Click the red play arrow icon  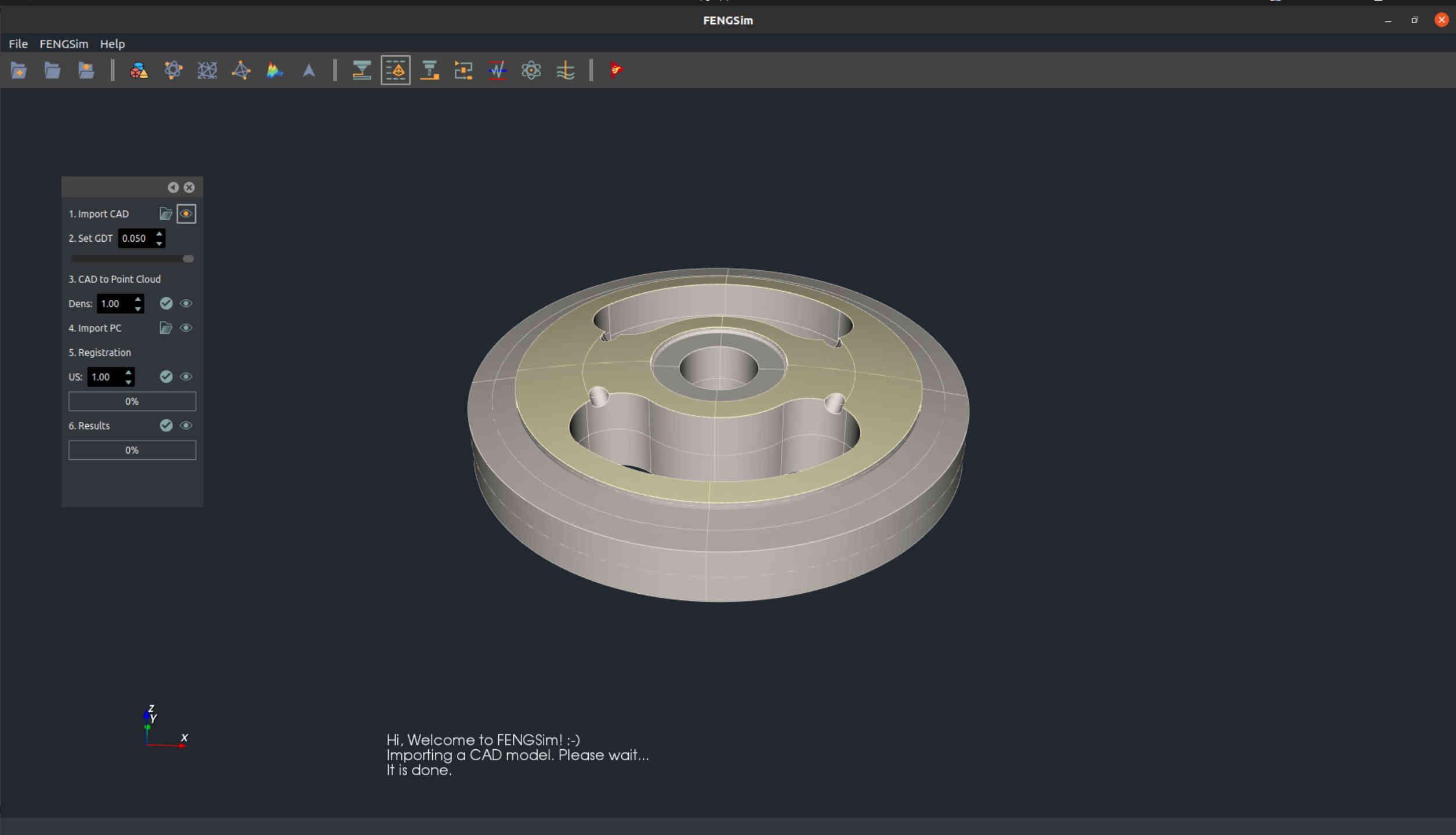(x=615, y=71)
